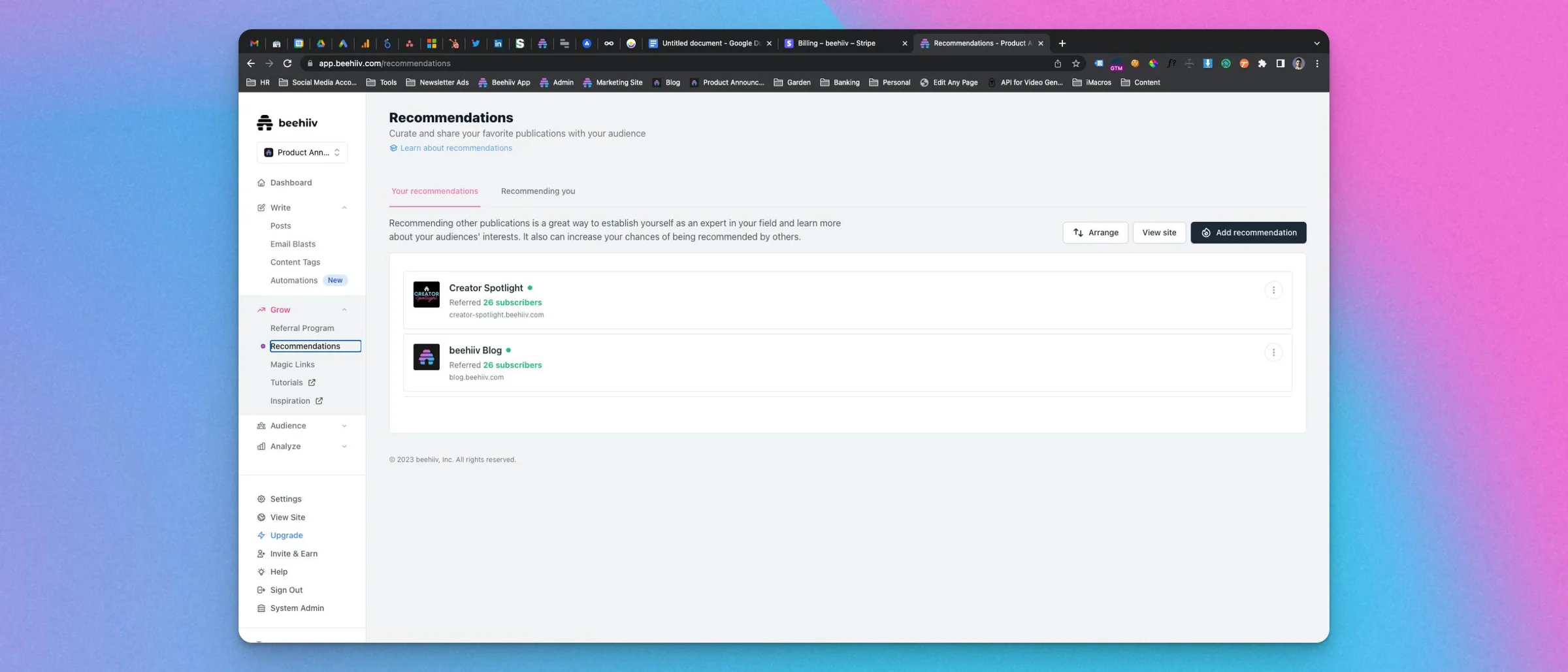Viewport: 1568px width, 672px height.
Task: Open Magic Links in sidebar
Action: pos(292,364)
